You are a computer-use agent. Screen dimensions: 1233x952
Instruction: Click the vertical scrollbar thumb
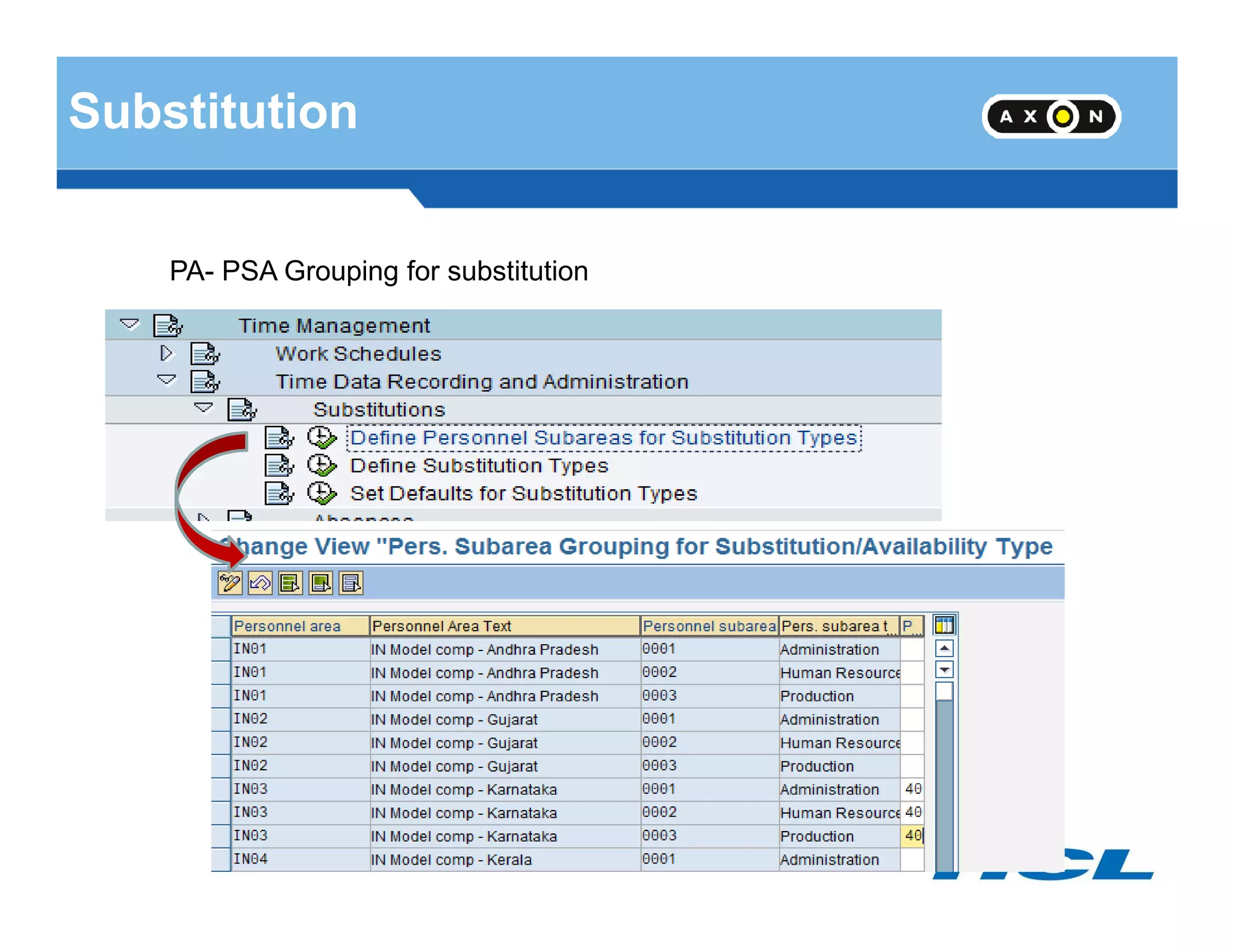(944, 691)
